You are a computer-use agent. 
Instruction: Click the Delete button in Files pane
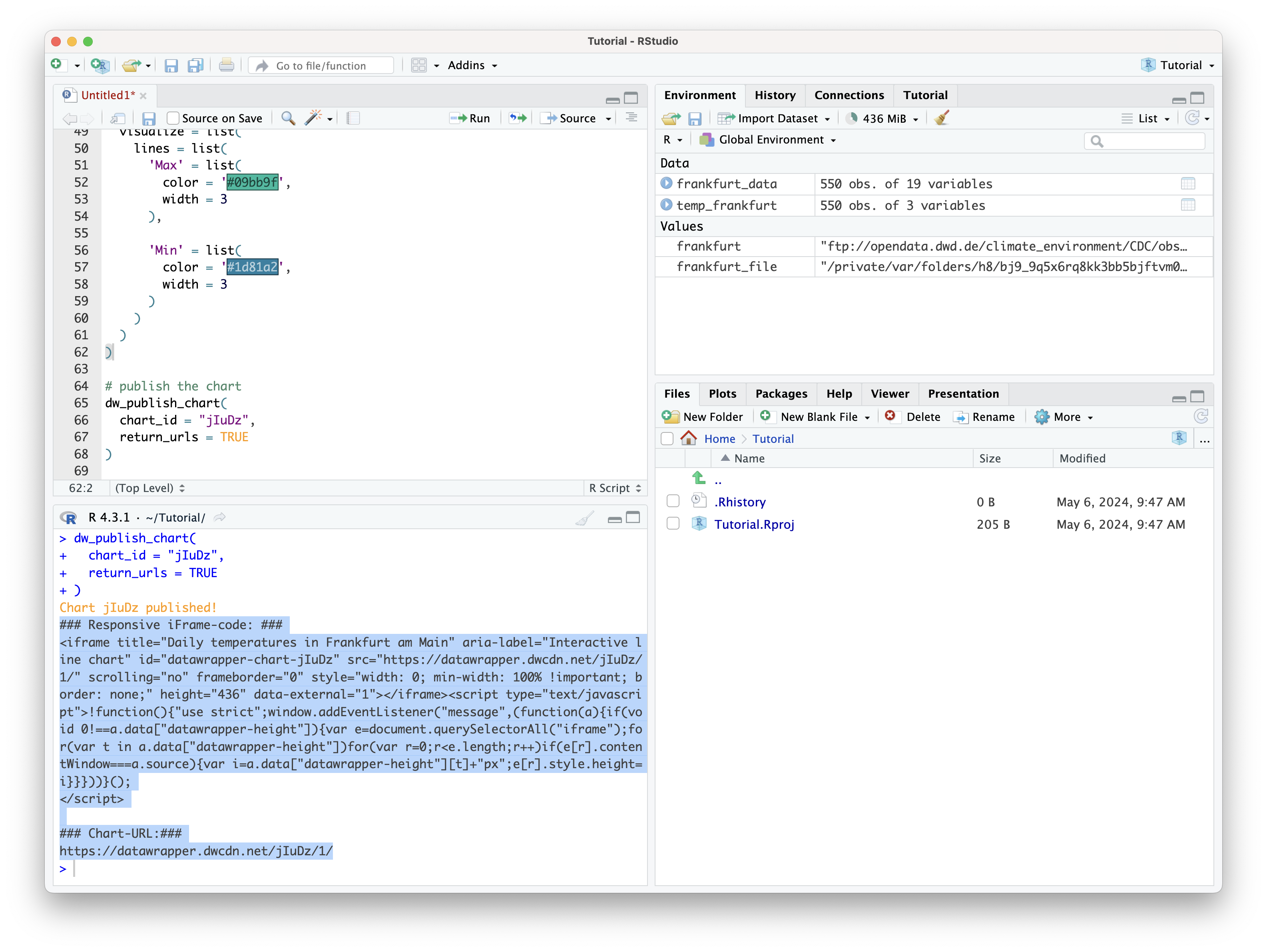coord(912,417)
